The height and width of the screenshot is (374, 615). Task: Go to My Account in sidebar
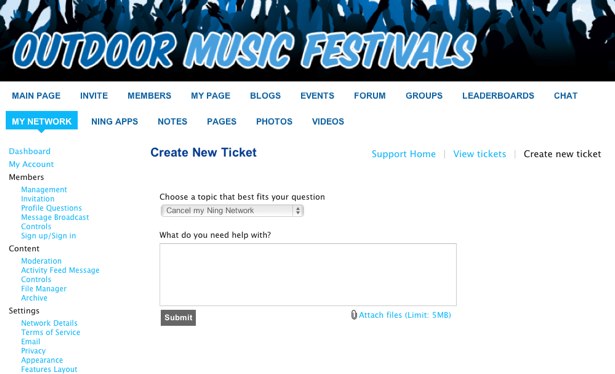31,164
